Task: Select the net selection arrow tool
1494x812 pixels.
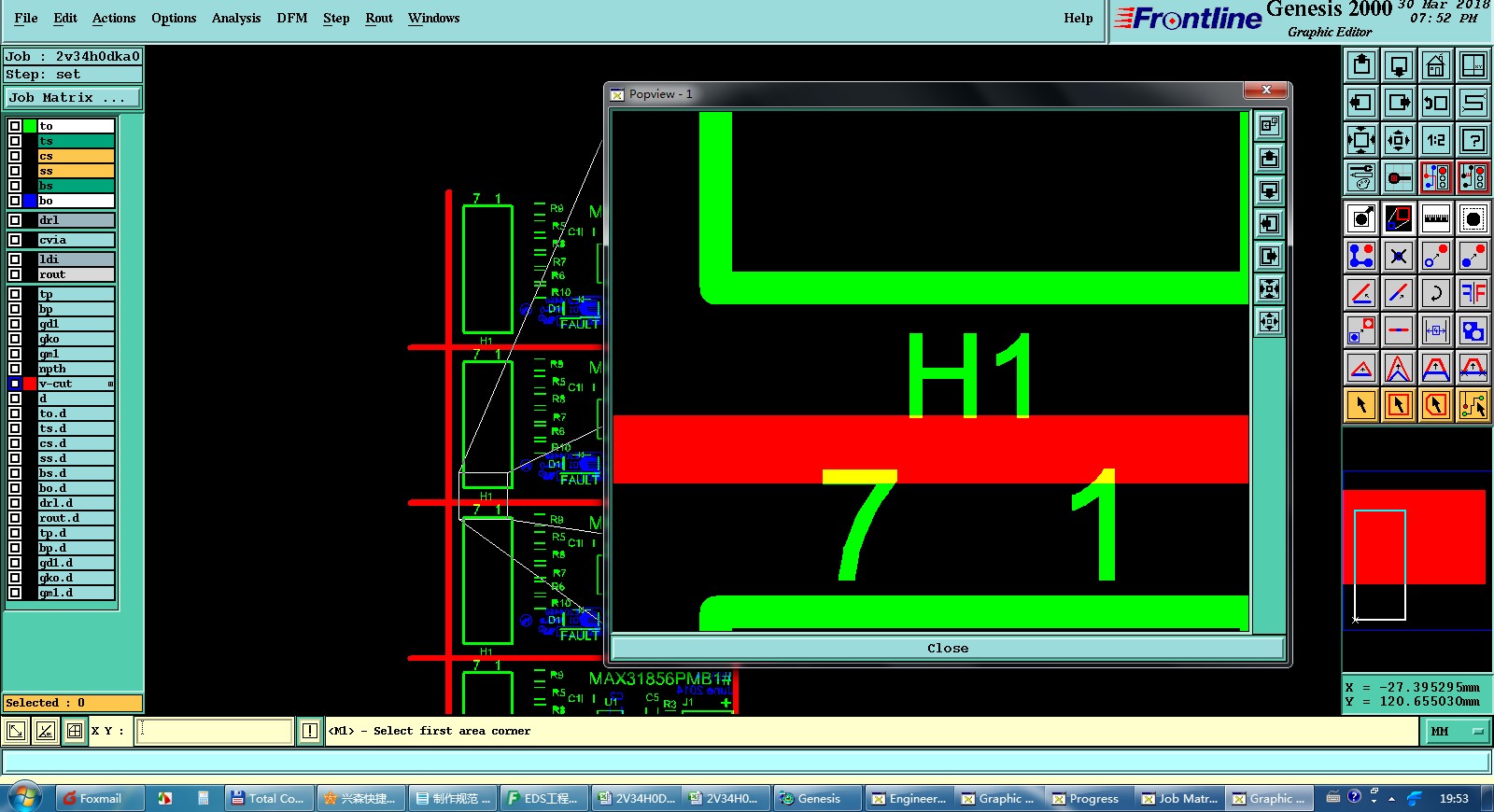Action: (x=1473, y=405)
